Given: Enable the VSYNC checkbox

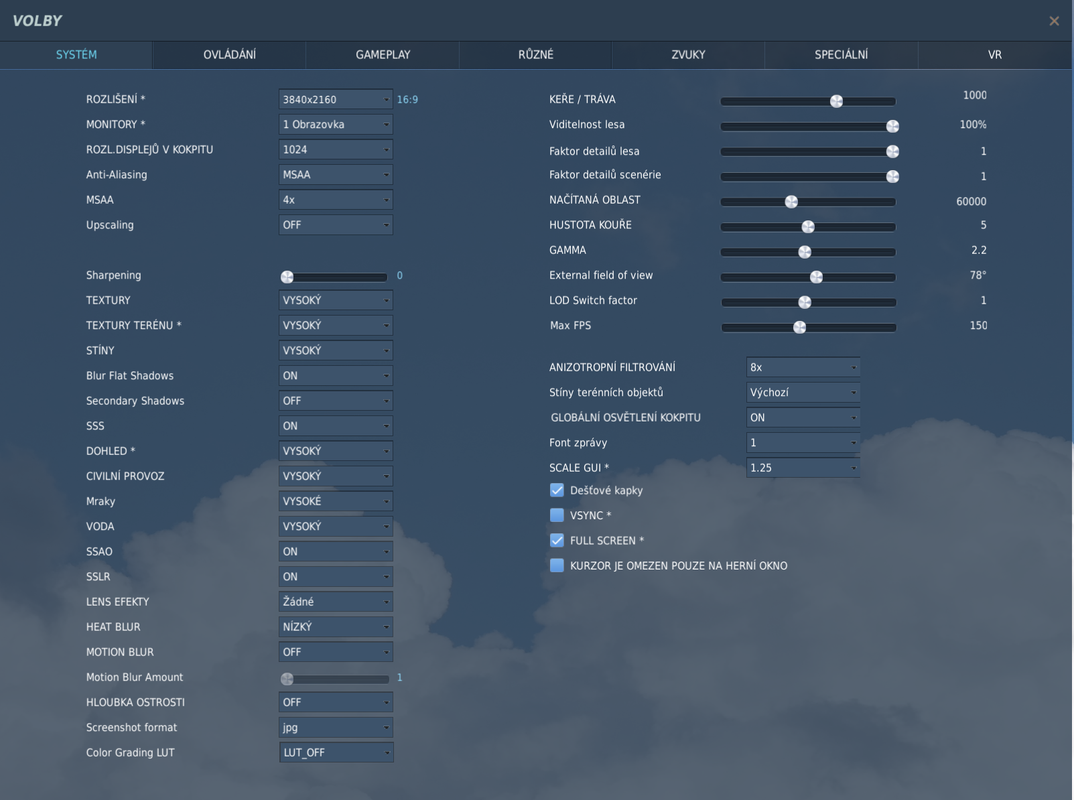Looking at the screenshot, I should click(557, 515).
